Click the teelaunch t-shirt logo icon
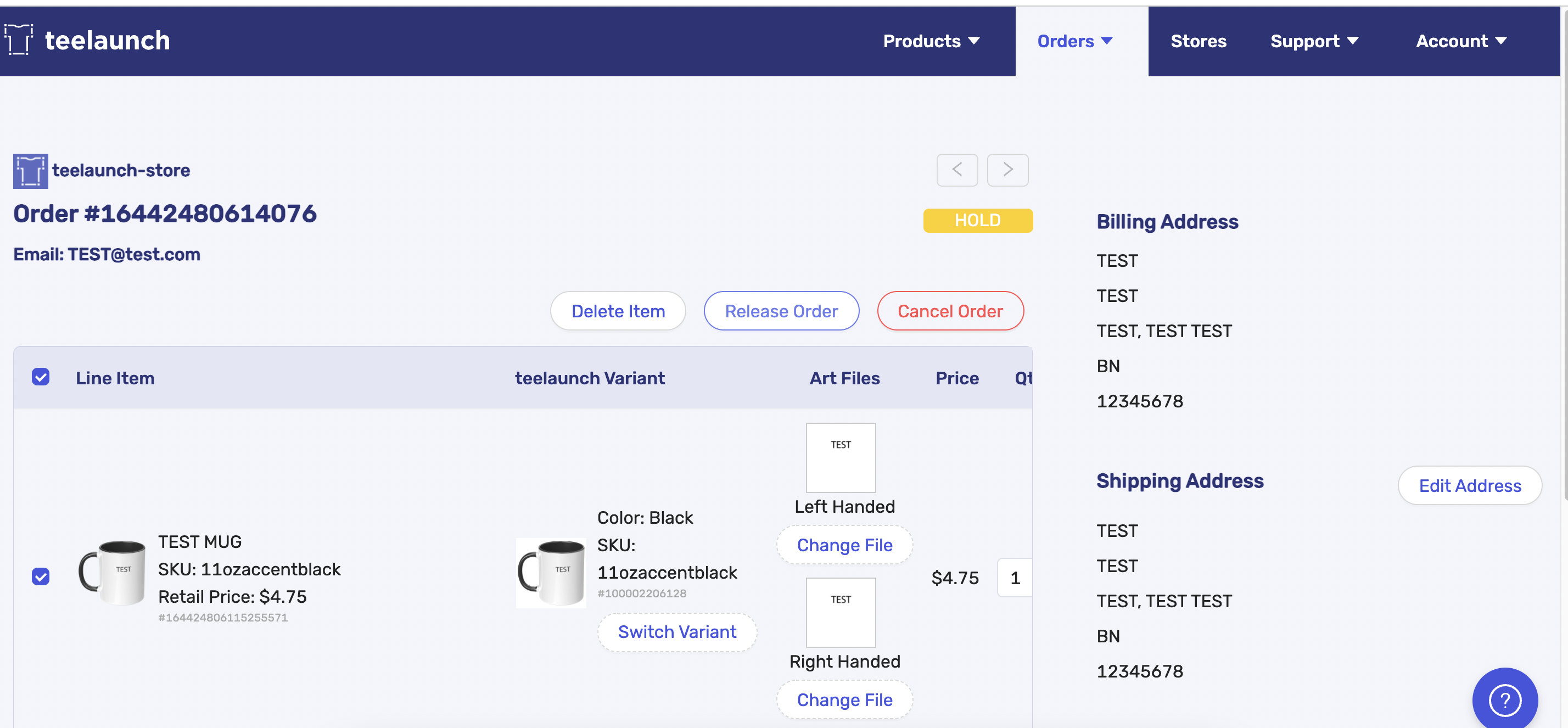Viewport: 1568px width, 728px height. 19,40
